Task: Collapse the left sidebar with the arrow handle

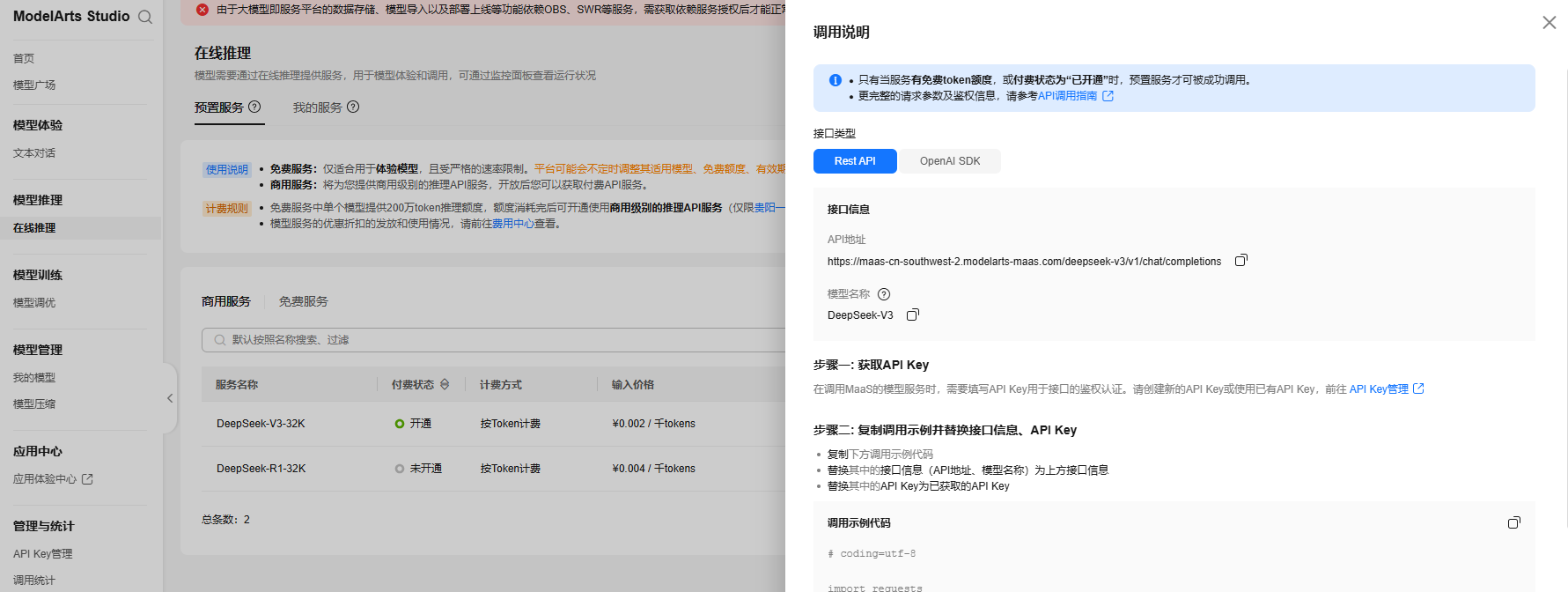Action: (x=170, y=398)
